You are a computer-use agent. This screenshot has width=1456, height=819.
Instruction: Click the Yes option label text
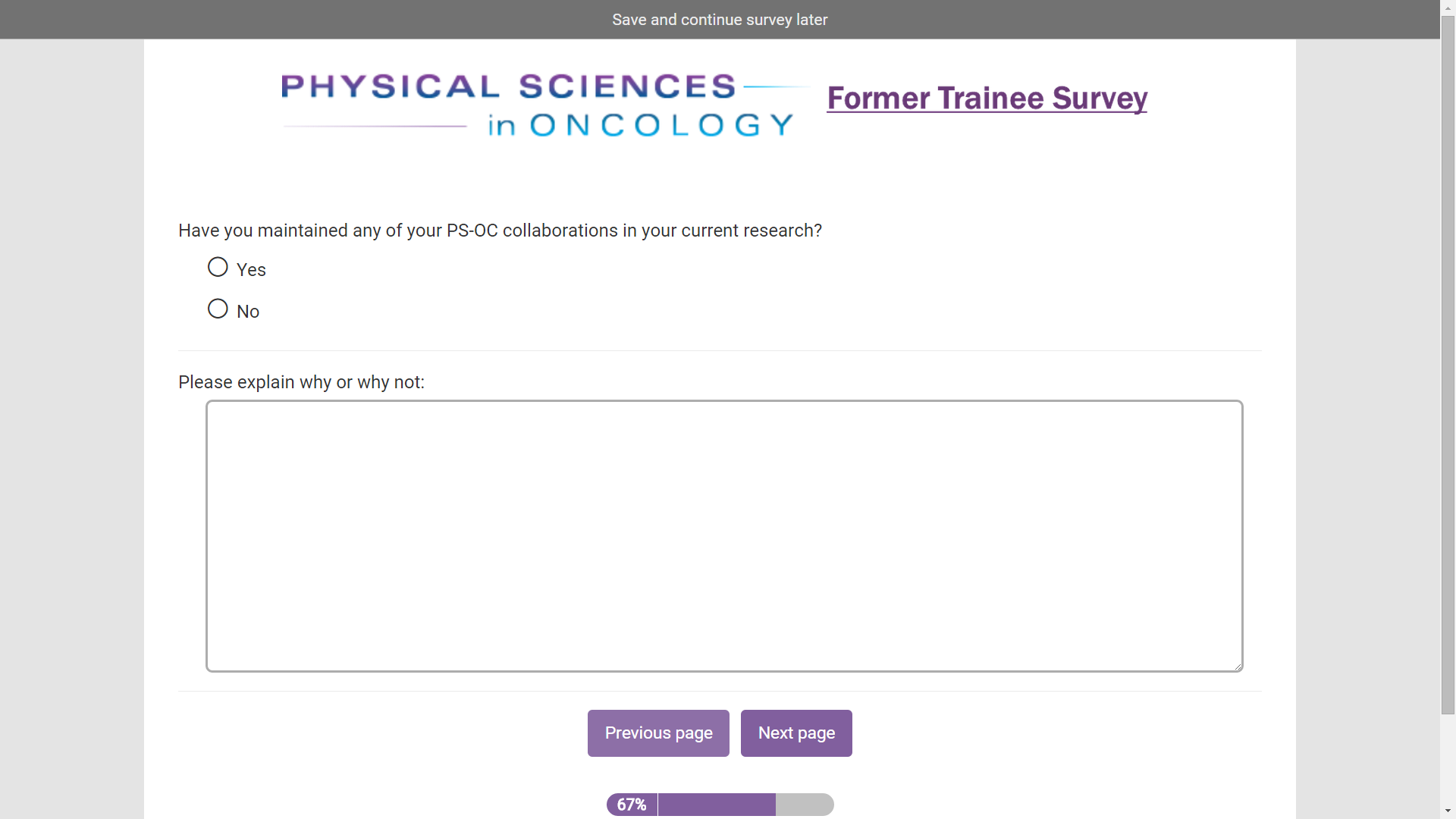[251, 270]
